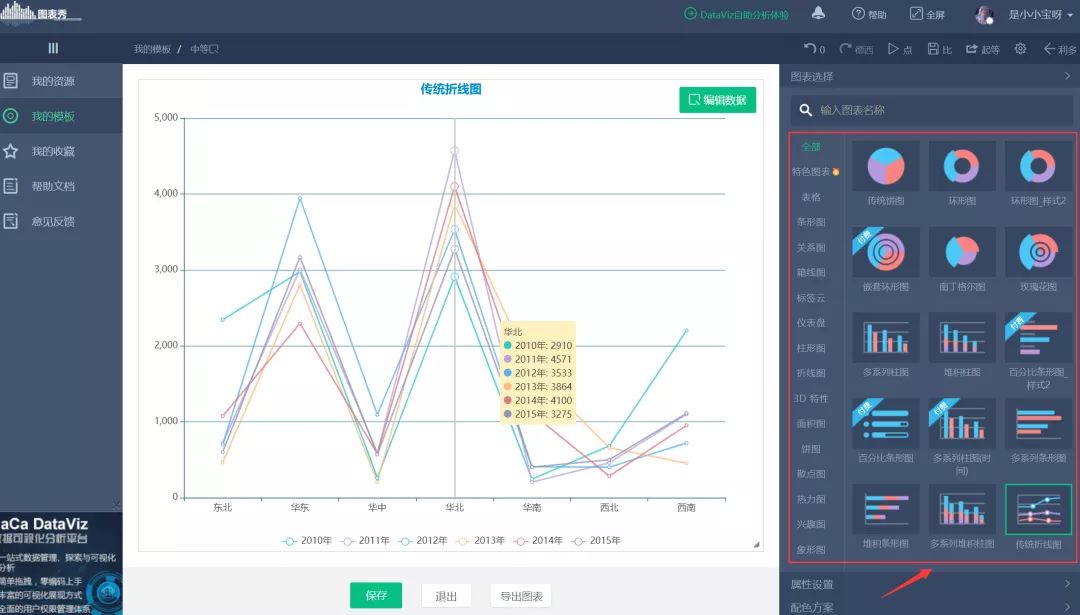Viewport: 1080px width, 615px height.
Task: Click the play preview triangle icon
Action: [x=893, y=49]
